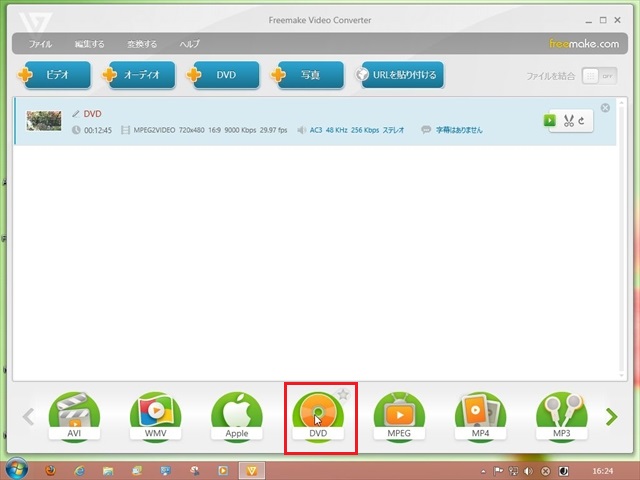Toggle the ファイルを結合 join files switch
This screenshot has height=480, width=640.
point(597,76)
